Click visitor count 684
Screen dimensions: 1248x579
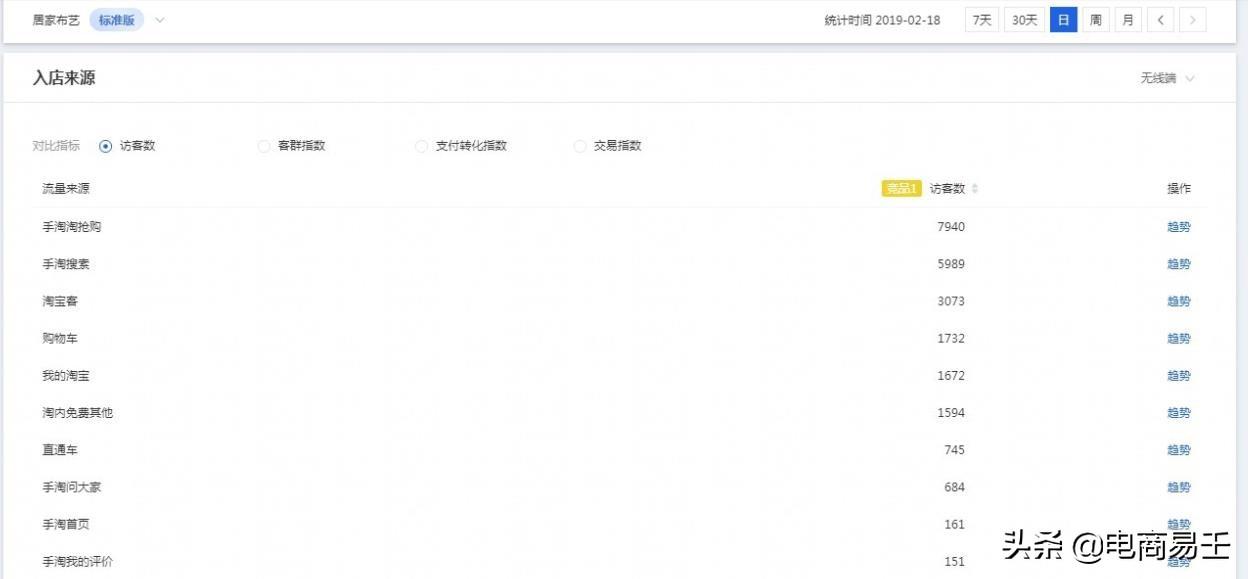click(x=955, y=487)
